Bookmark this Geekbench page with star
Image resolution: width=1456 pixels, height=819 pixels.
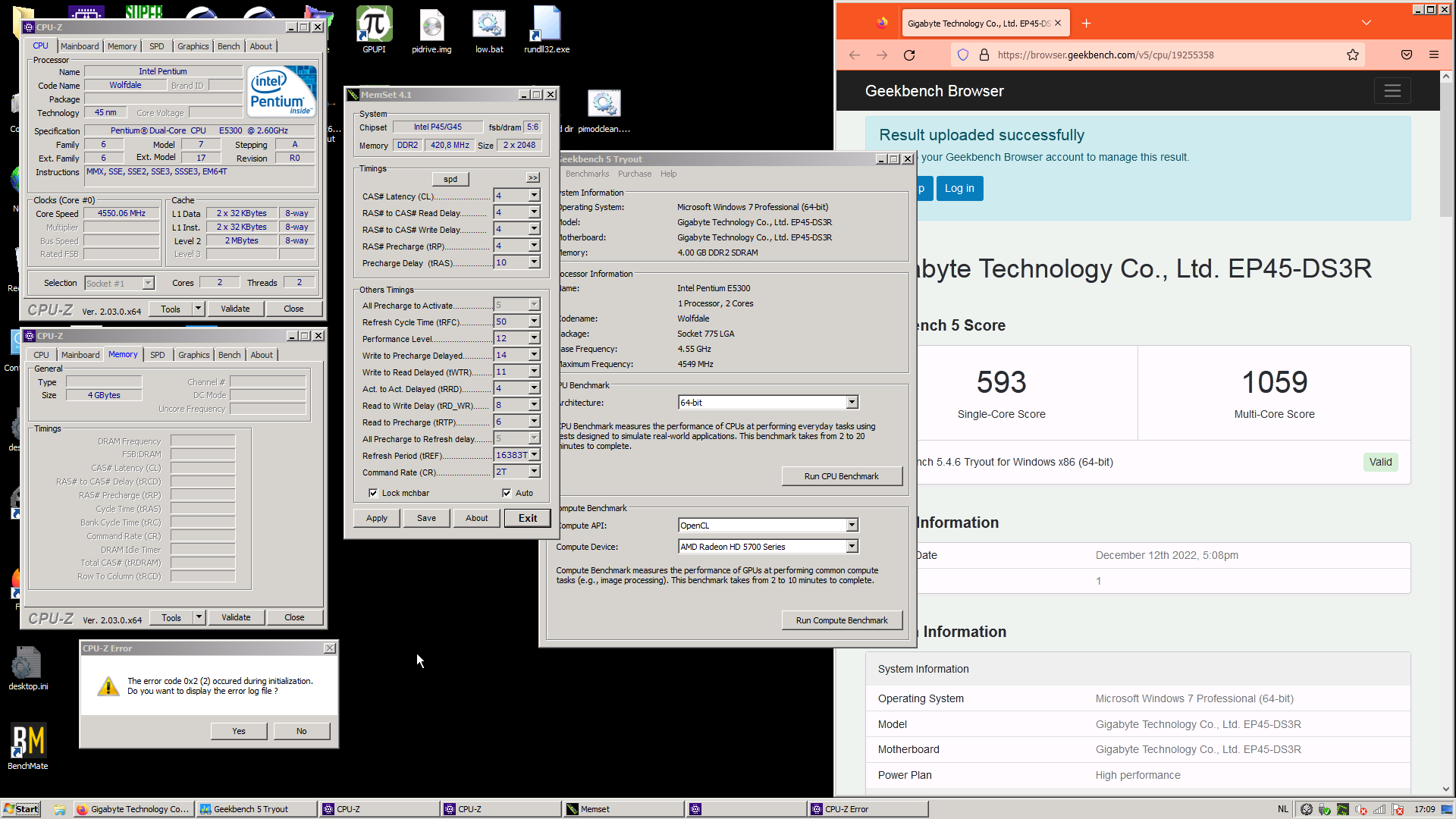pos(1353,55)
